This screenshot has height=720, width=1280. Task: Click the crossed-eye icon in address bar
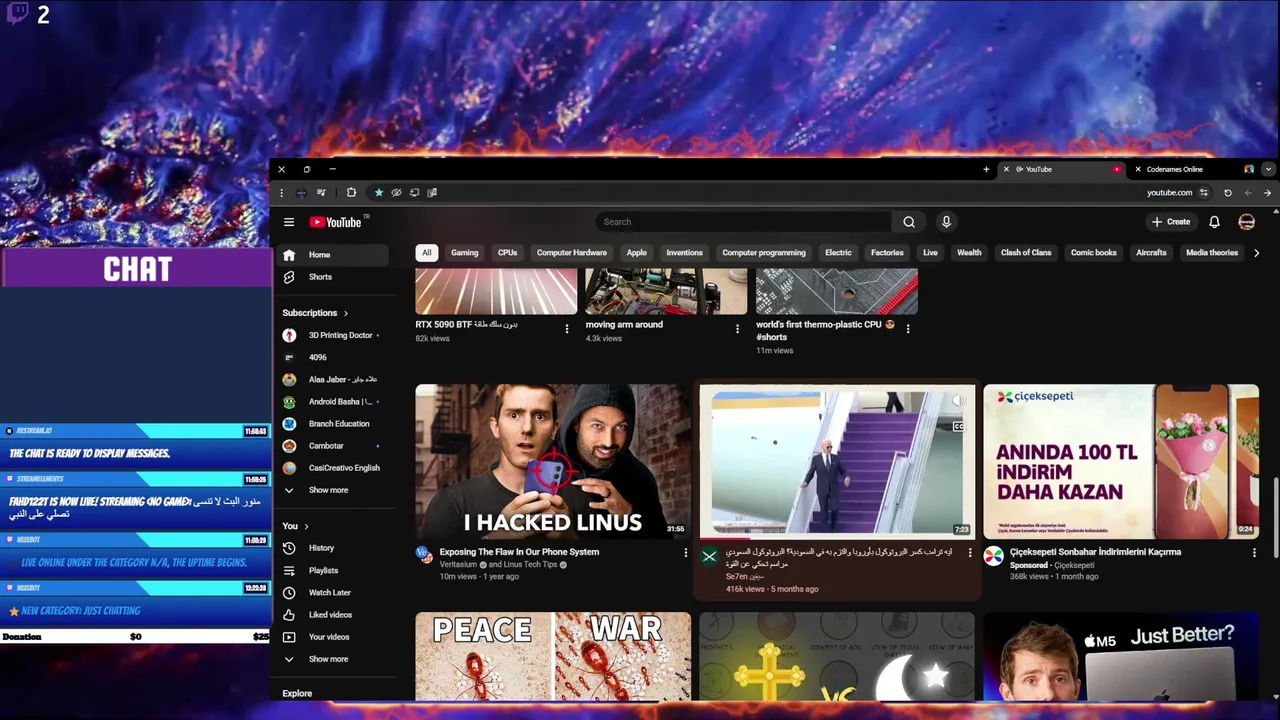point(396,193)
